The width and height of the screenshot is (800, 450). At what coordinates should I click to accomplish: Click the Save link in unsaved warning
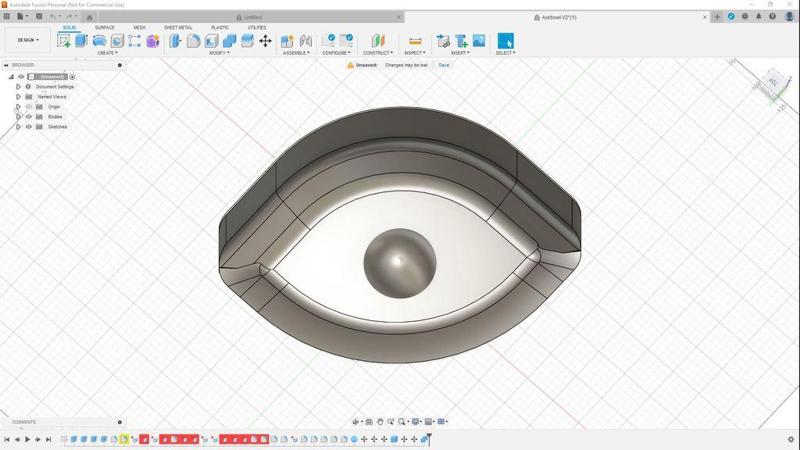click(x=444, y=65)
